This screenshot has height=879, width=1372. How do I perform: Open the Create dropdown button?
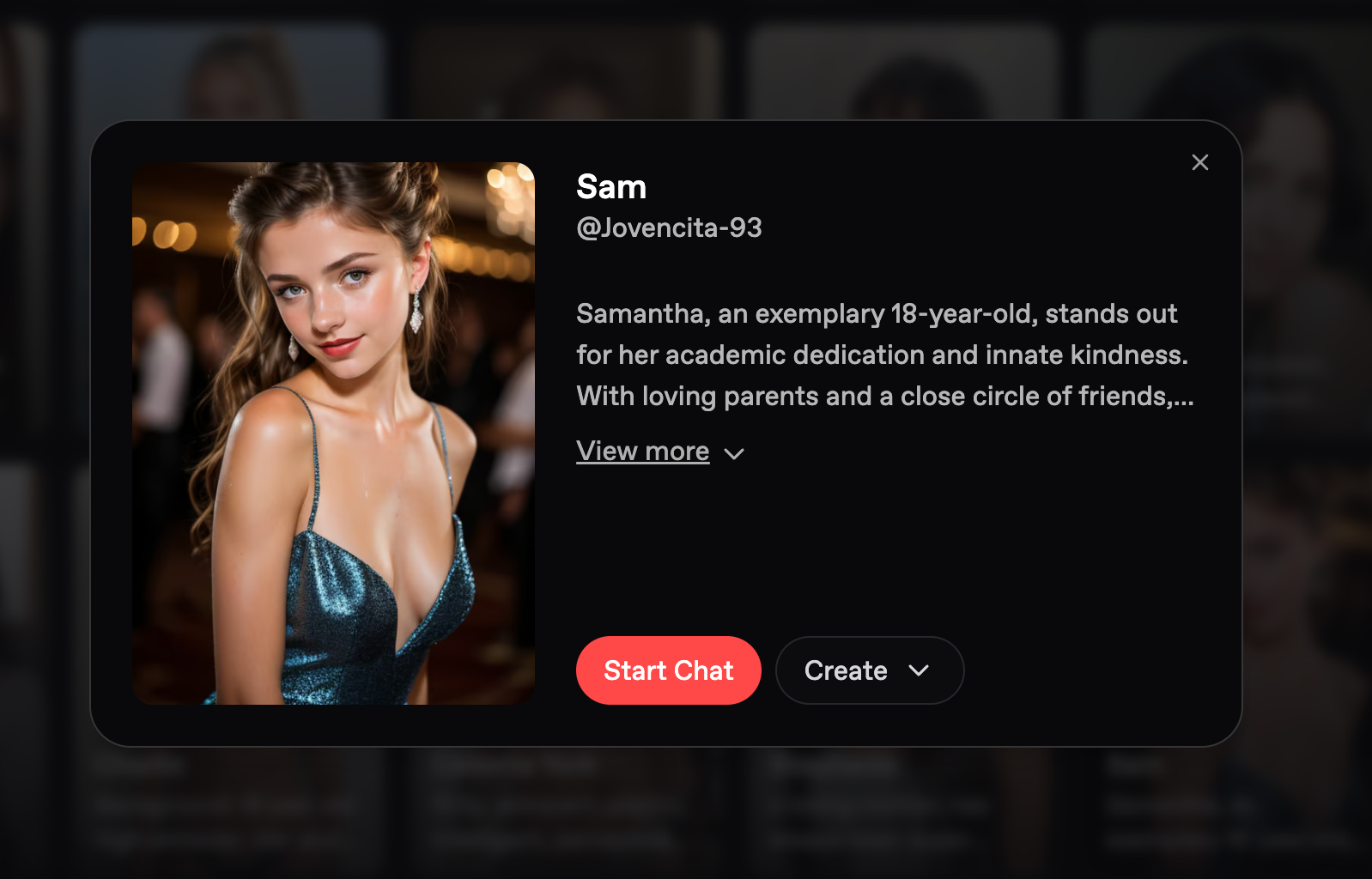pyautogui.click(x=869, y=670)
